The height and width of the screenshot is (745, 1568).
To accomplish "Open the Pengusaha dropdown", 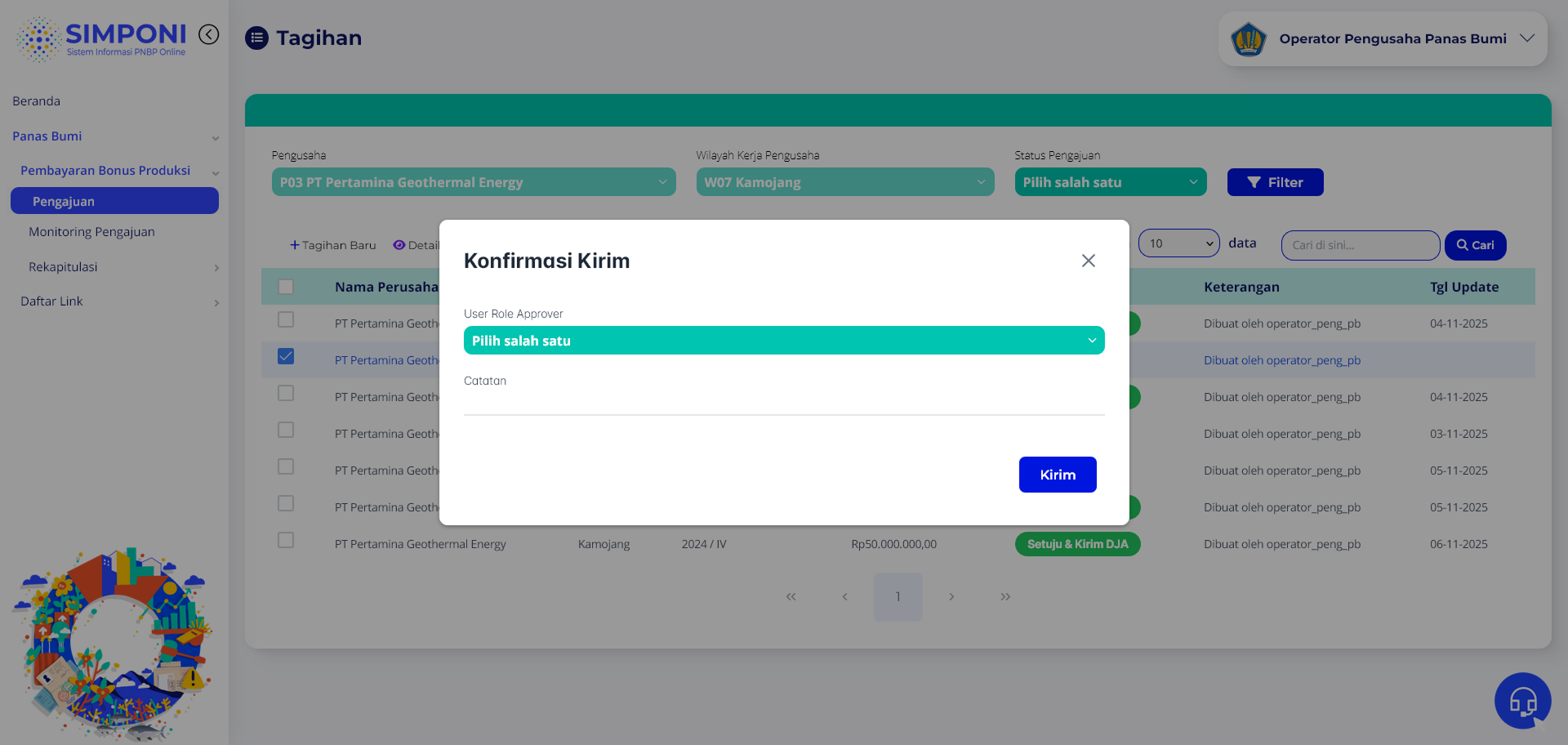I will pos(474,182).
